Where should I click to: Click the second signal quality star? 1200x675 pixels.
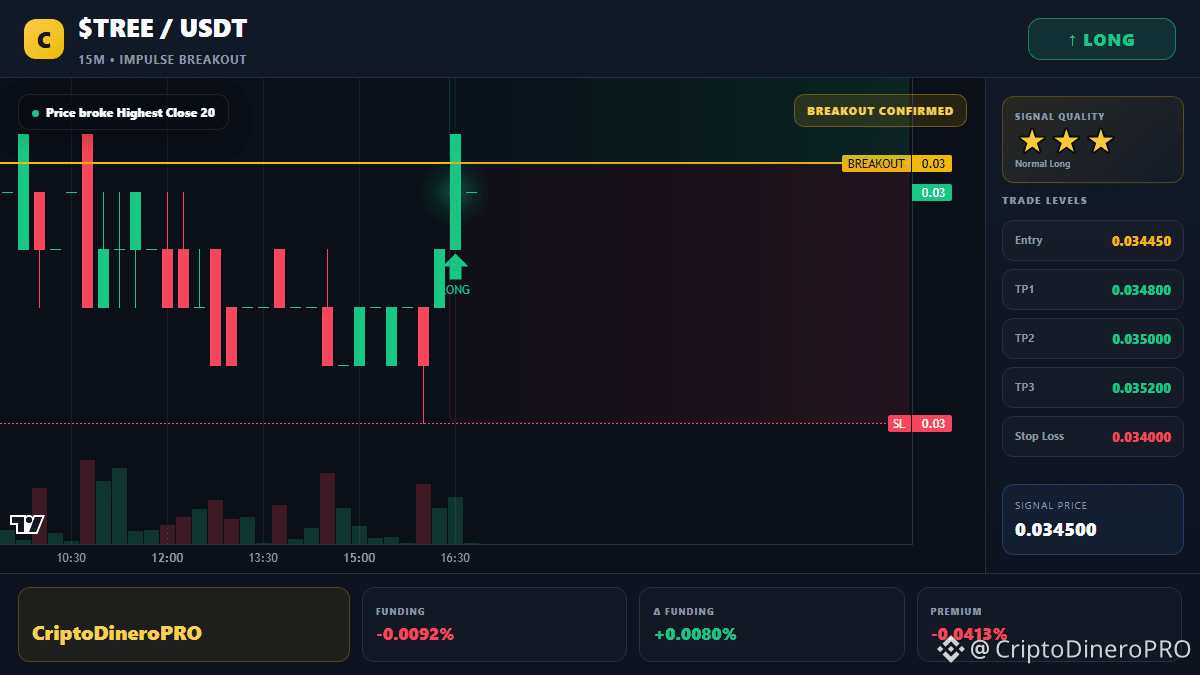tap(1066, 141)
